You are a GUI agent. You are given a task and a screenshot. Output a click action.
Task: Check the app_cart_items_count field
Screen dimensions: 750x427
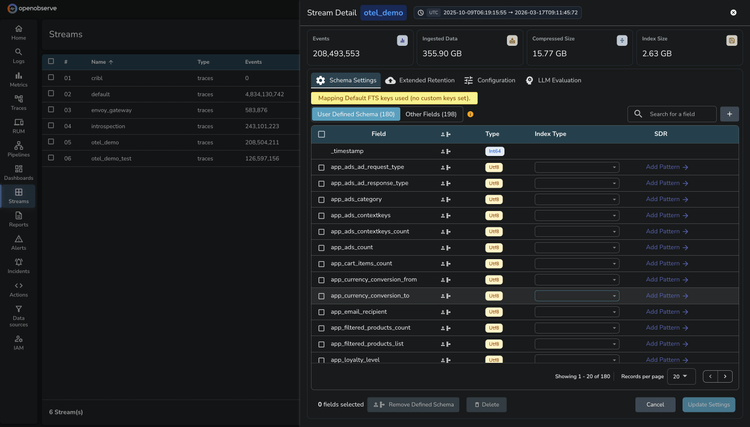click(321, 264)
